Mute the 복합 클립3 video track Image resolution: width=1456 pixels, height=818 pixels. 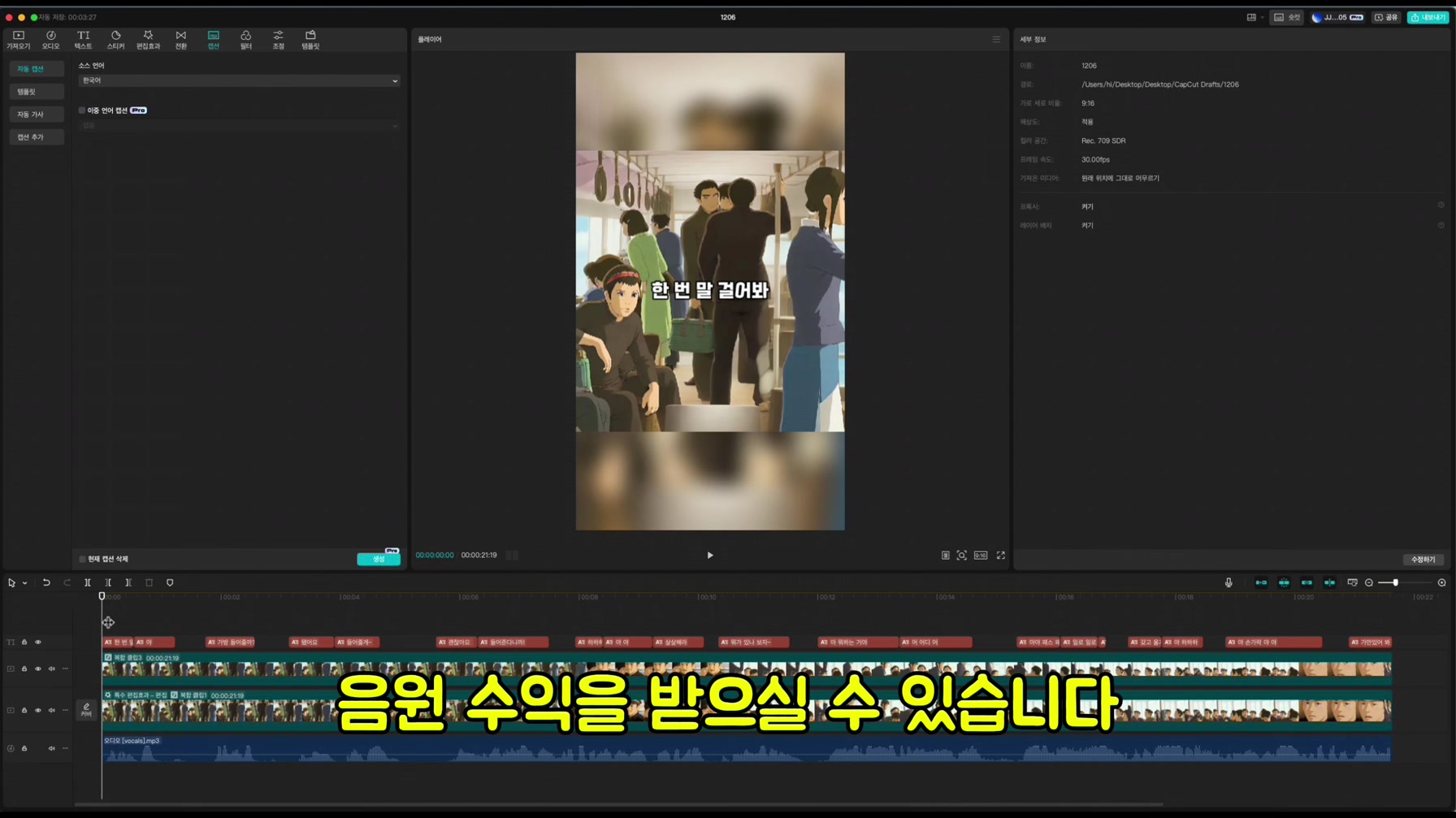pyautogui.click(x=51, y=669)
